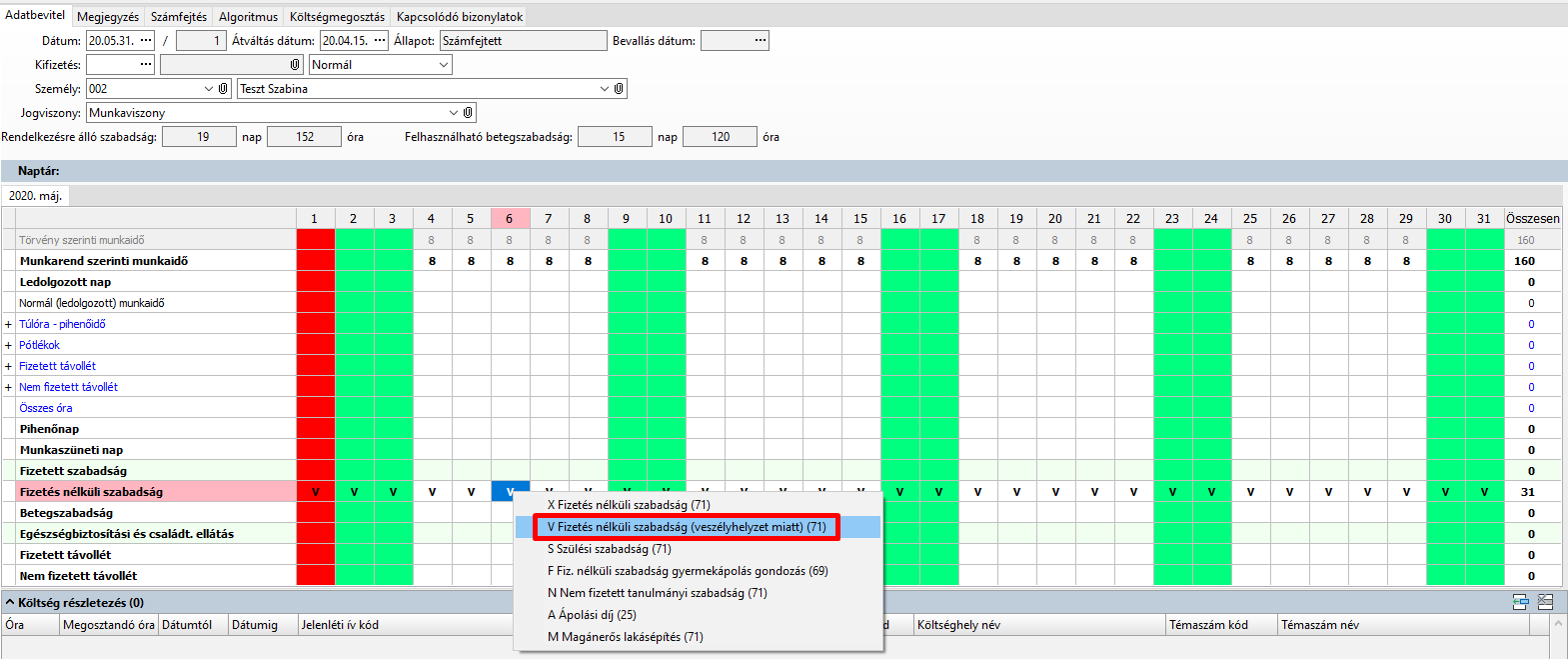Choose S Szülési szabadság (71)
Image resolution: width=1568 pixels, height=659 pixels.
click(x=698, y=549)
